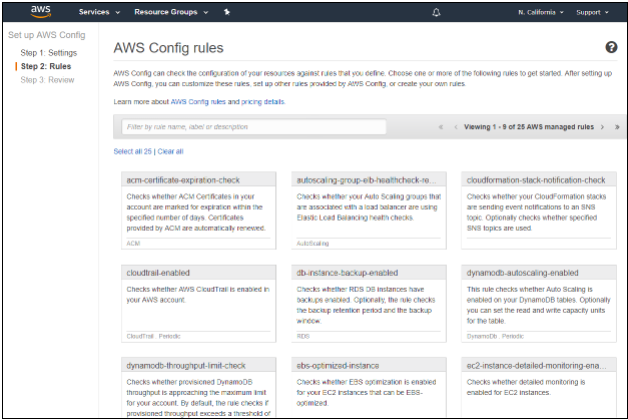This screenshot has width=628, height=420.
Task: Open the pin shortcuts icon
Action: pyautogui.click(x=227, y=12)
